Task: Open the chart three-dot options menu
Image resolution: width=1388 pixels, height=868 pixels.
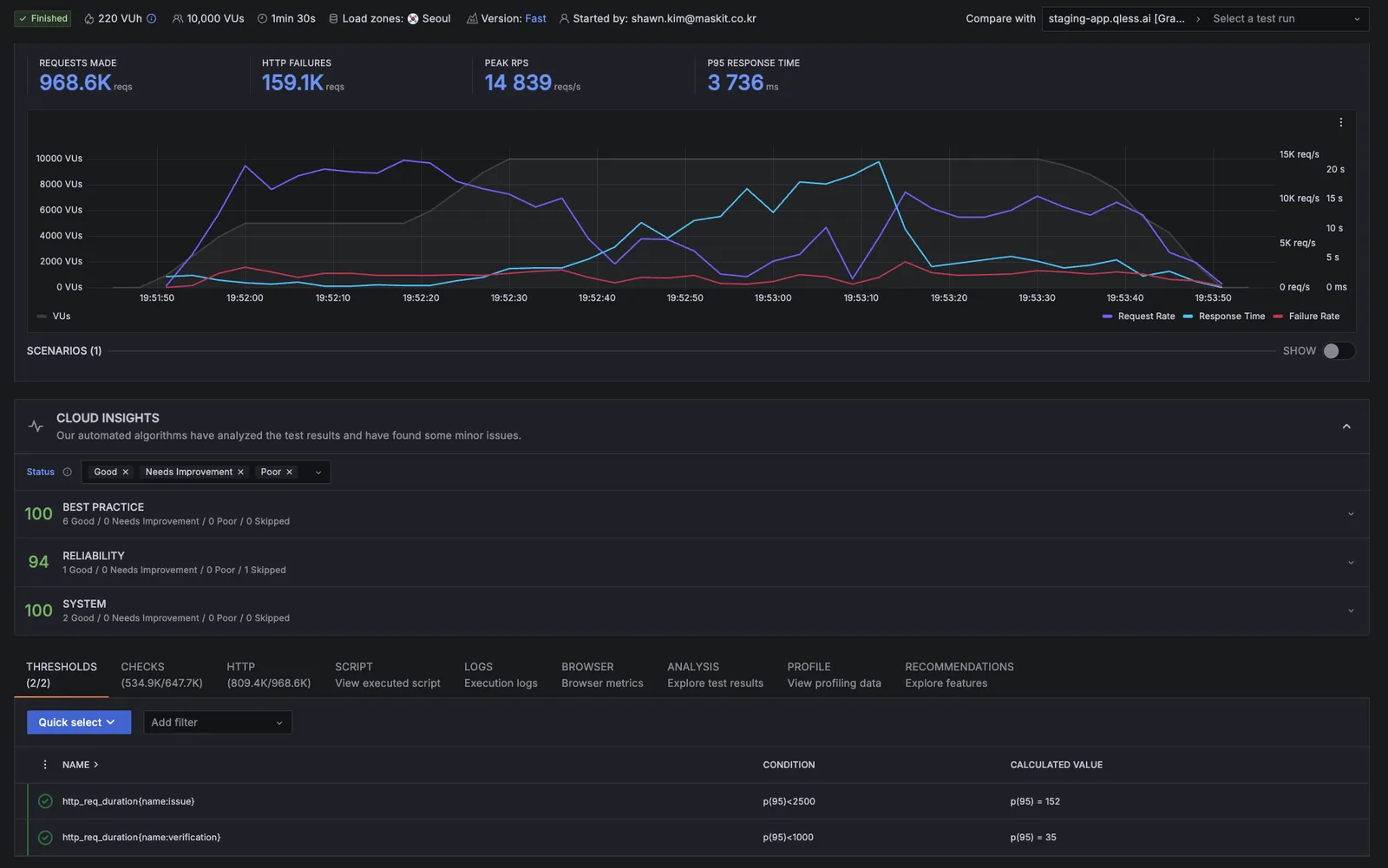Action: [x=1340, y=122]
